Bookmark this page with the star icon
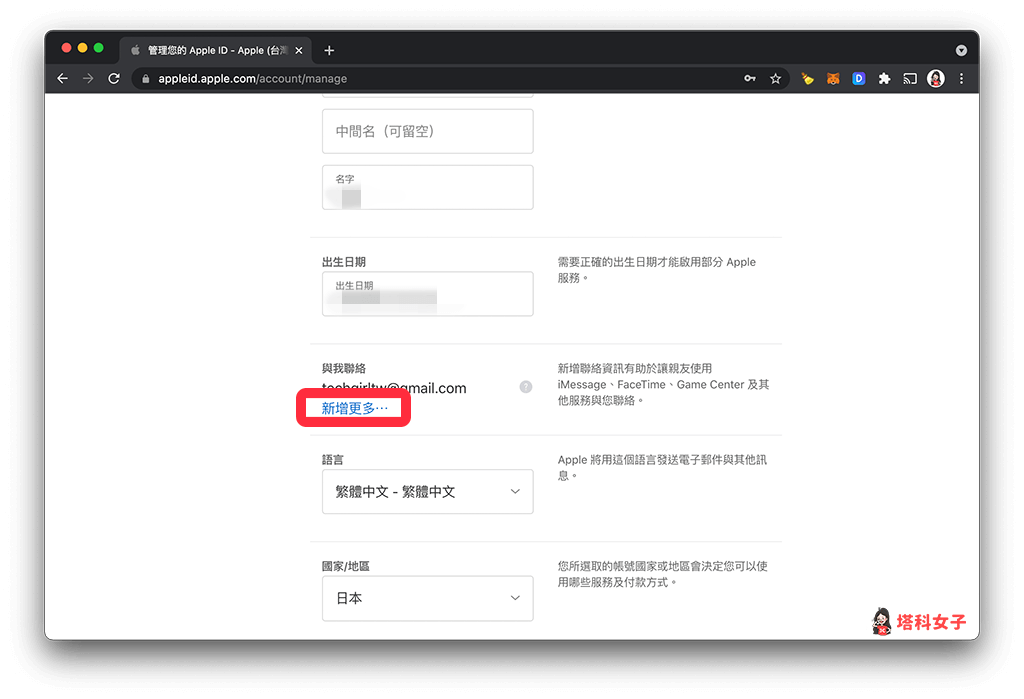 (x=775, y=78)
